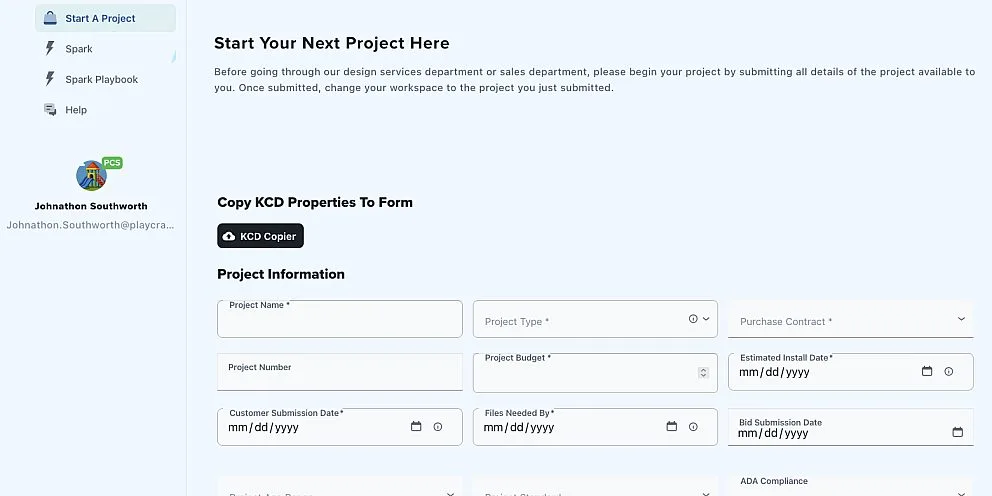The width and height of the screenshot is (992, 496).
Task: Click info icon in Project Type field
Action: (x=693, y=319)
